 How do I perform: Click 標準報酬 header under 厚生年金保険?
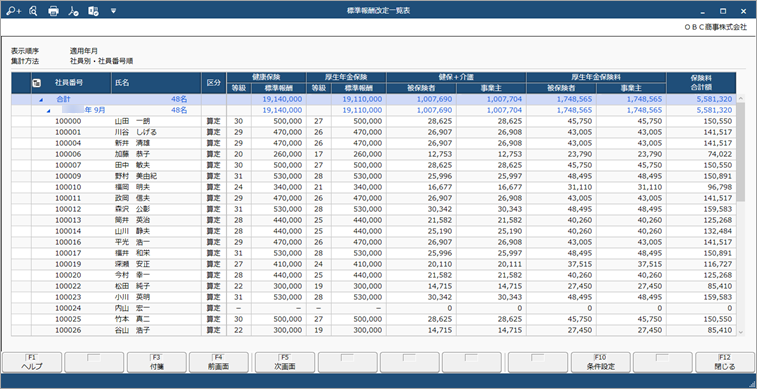coord(358,88)
